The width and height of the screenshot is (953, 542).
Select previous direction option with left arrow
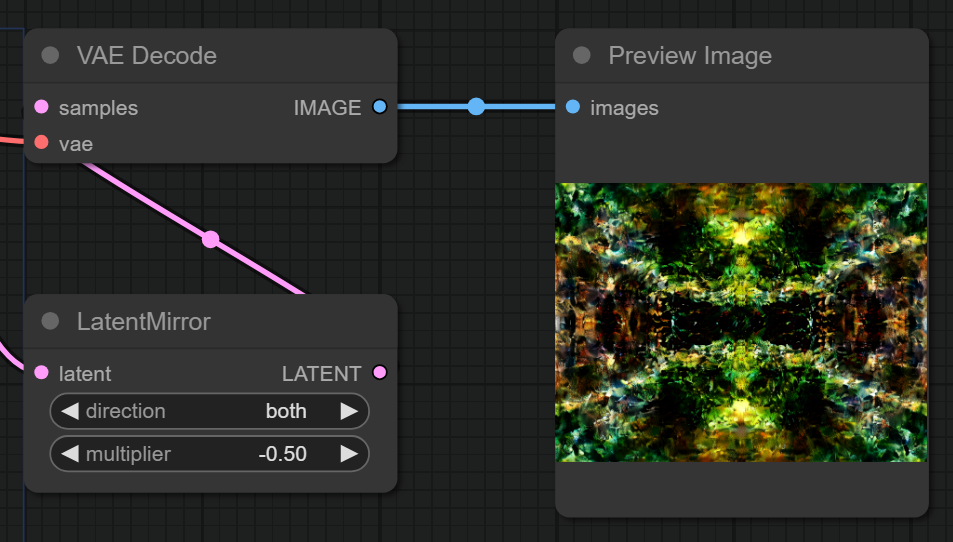(70, 411)
